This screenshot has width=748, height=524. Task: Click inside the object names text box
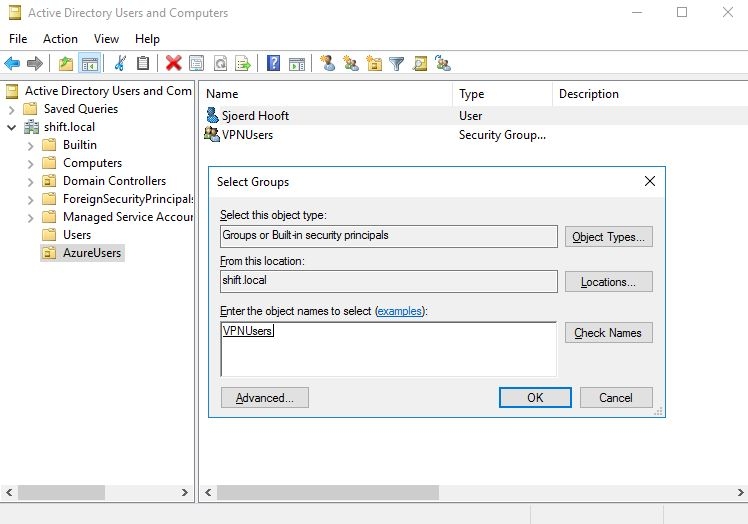point(388,349)
